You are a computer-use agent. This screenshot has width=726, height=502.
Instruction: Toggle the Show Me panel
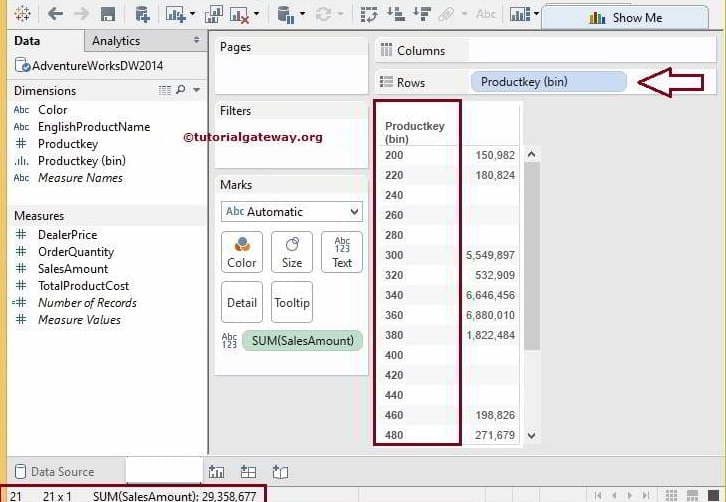(625, 18)
